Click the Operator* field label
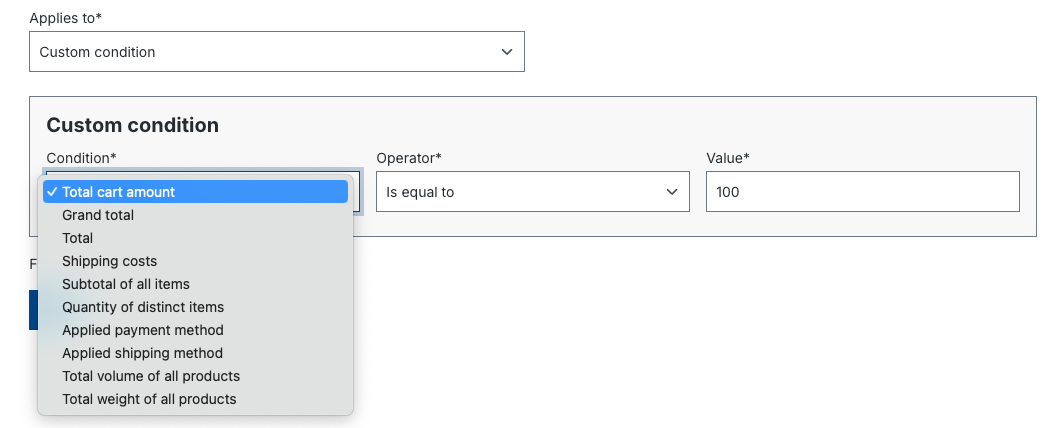The width and height of the screenshot is (1050, 428). (x=409, y=158)
